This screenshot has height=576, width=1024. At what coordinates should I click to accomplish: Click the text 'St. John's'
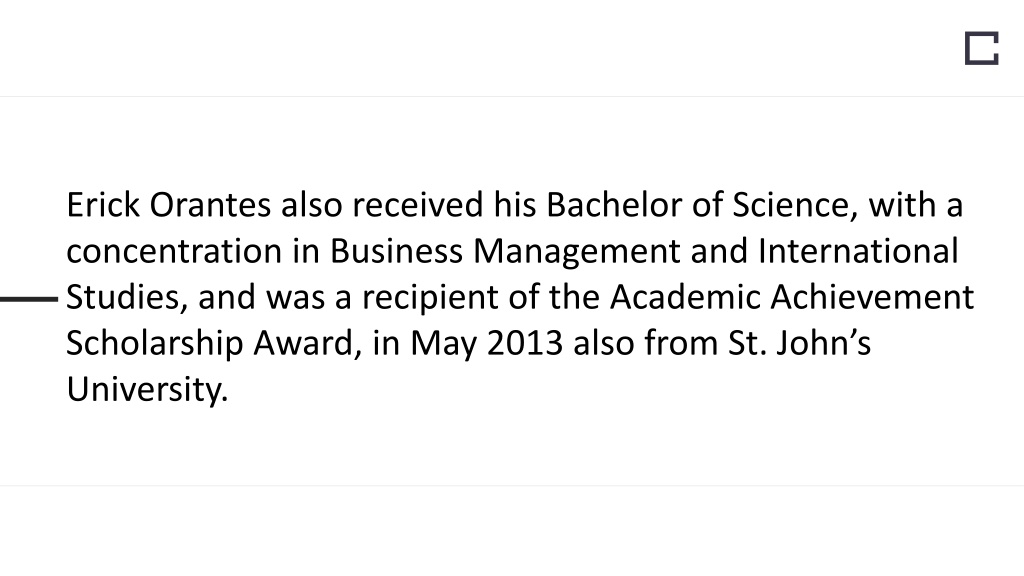click(799, 344)
